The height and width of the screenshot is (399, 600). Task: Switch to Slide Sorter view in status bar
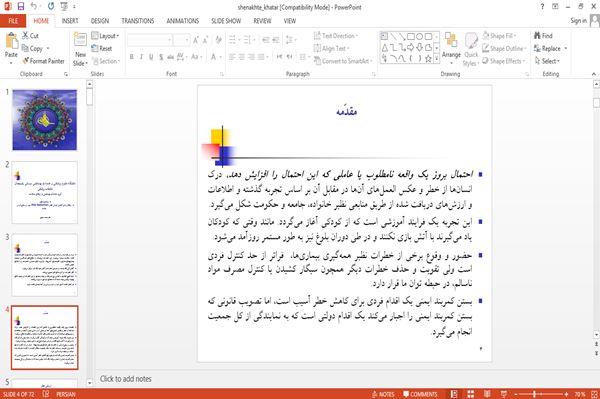click(x=470, y=394)
